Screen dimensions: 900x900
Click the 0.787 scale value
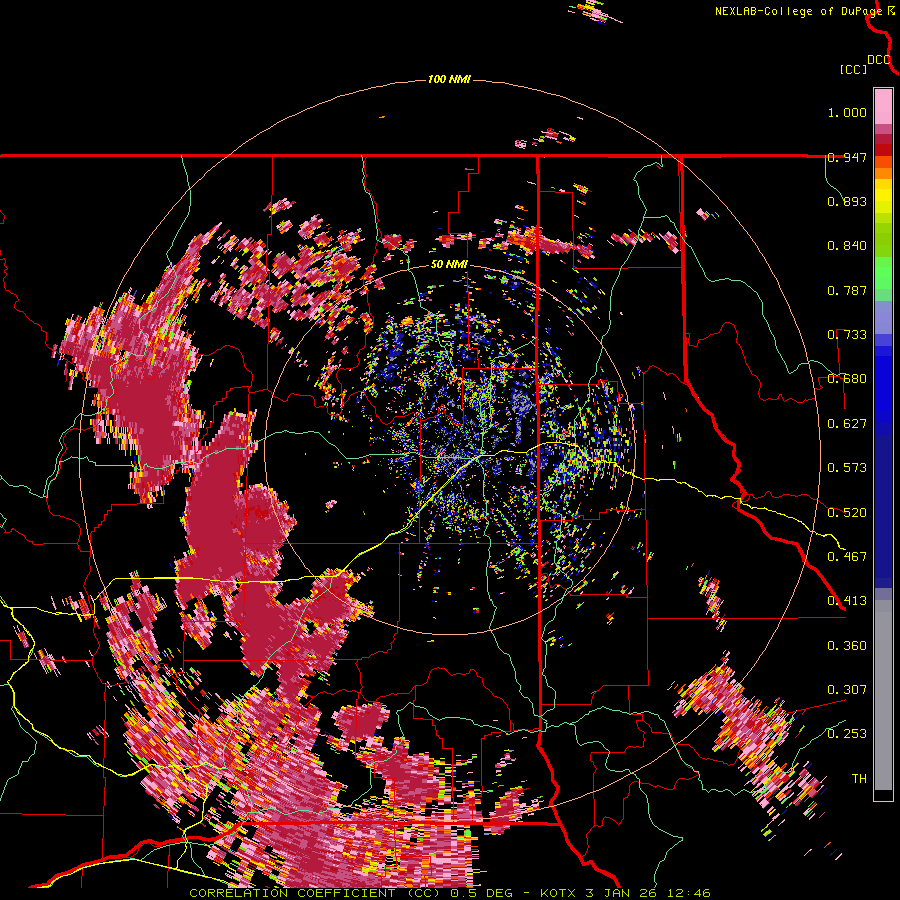[847, 290]
